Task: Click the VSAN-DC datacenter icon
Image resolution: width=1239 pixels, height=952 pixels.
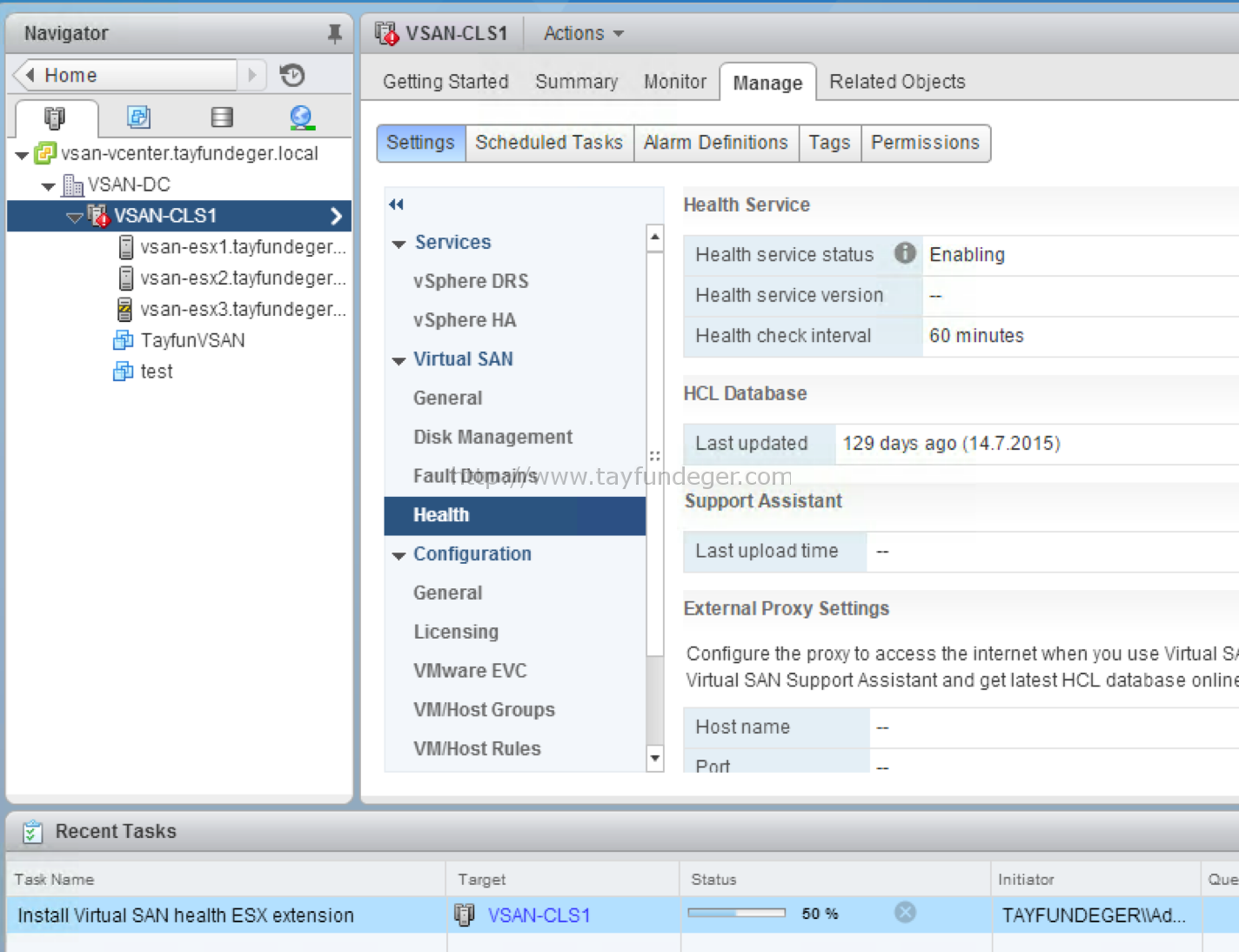Action: 72,184
